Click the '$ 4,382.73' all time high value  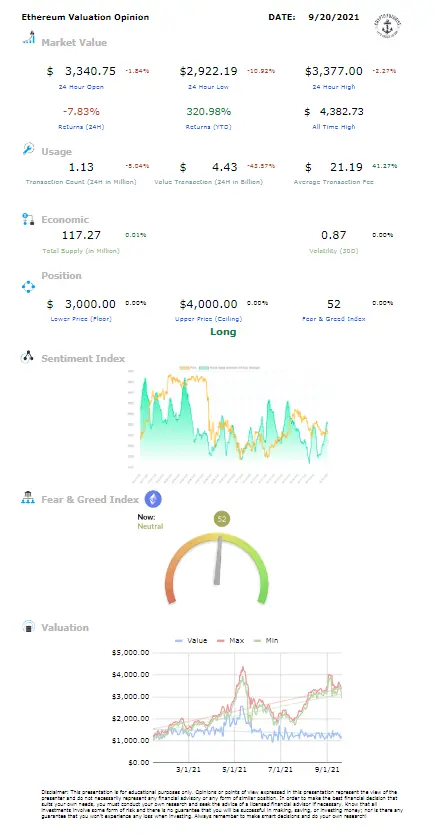(x=334, y=111)
